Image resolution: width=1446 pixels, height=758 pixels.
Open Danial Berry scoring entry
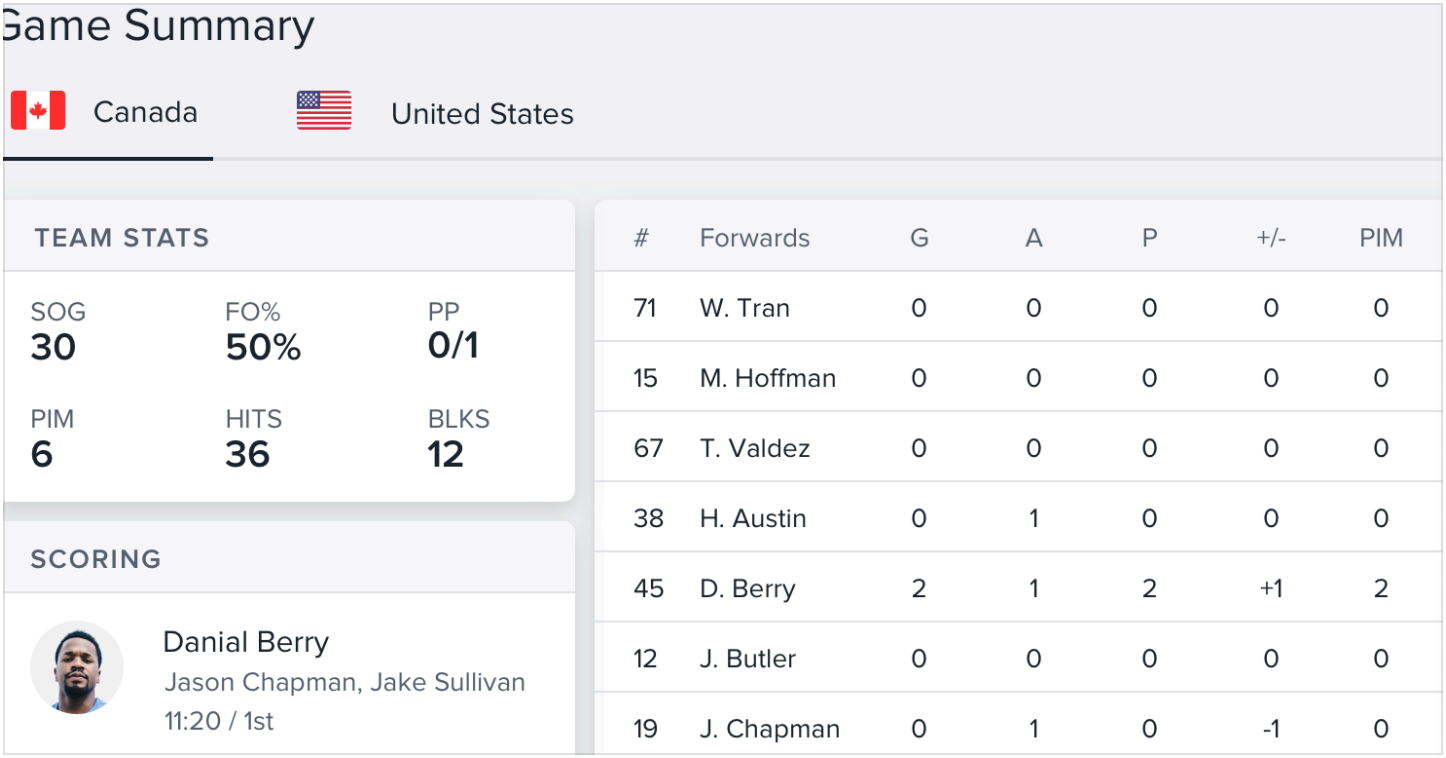[x=246, y=642]
